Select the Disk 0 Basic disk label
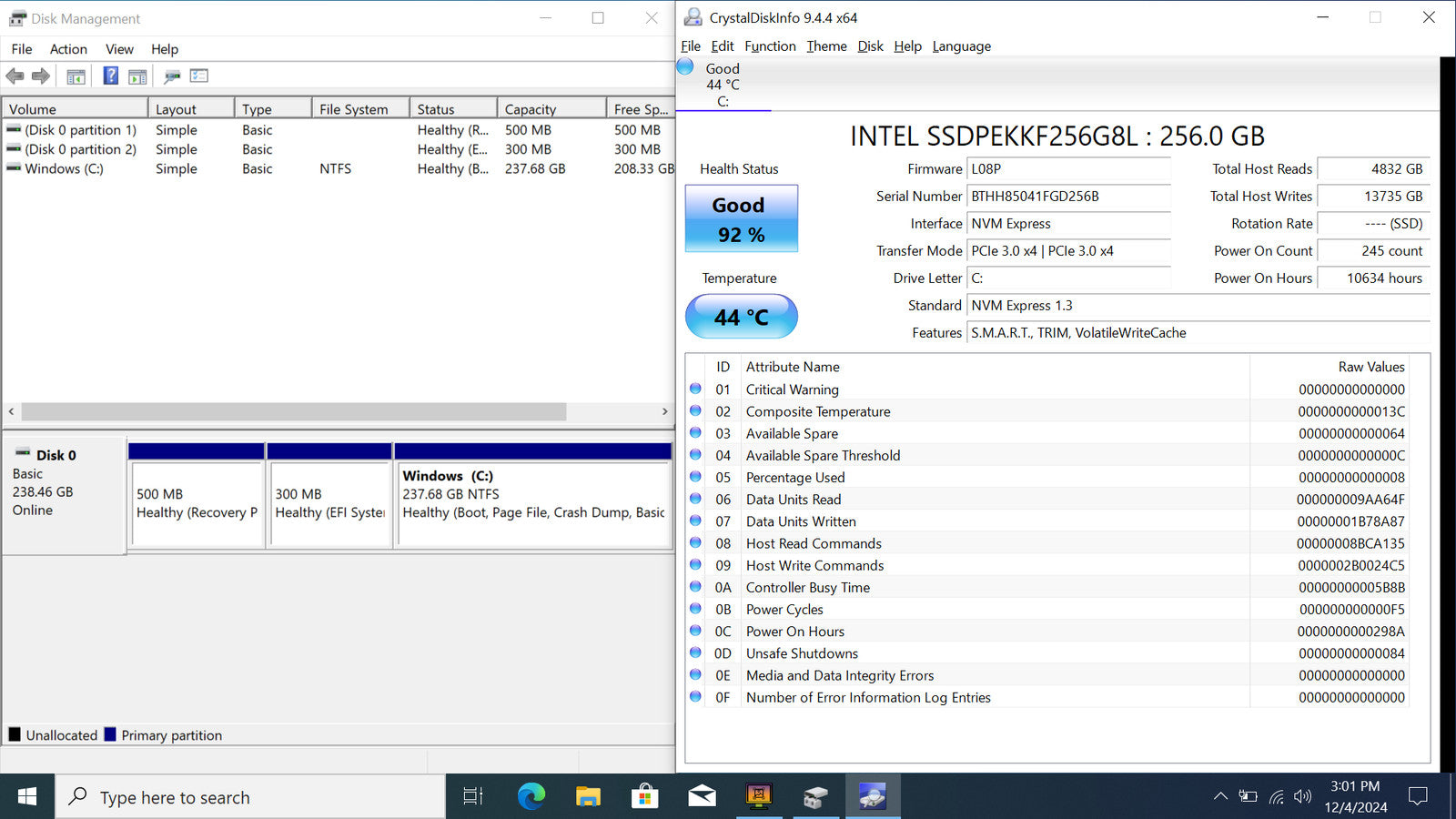This screenshot has height=819, width=1456. tap(64, 495)
